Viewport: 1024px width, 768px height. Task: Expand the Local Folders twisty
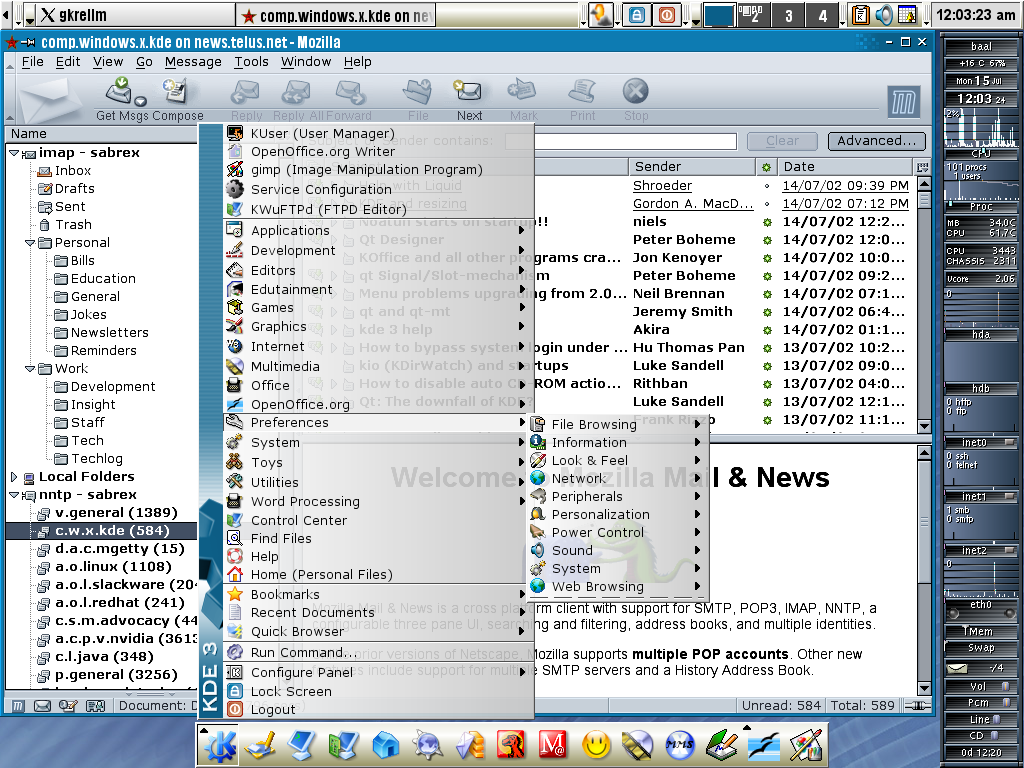point(14,477)
